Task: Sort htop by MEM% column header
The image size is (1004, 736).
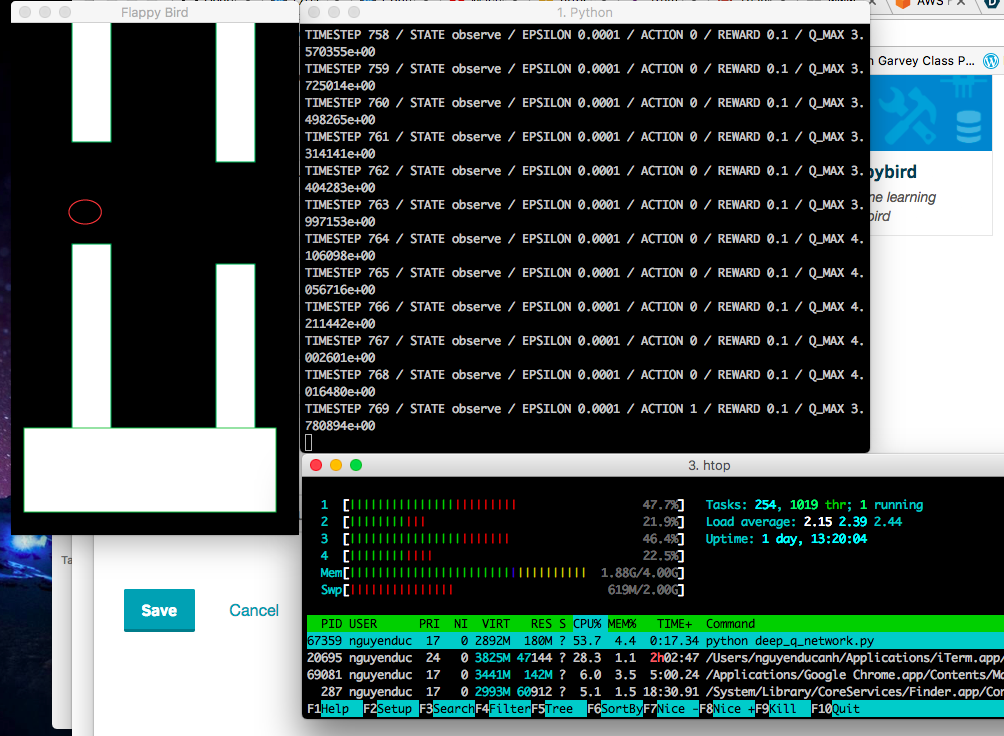Action: point(622,624)
